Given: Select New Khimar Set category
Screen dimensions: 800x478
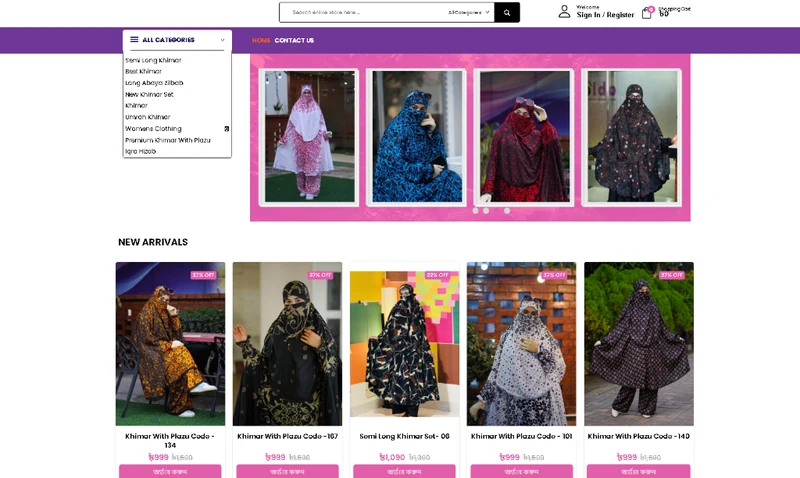Looking at the screenshot, I should pyautogui.click(x=149, y=94).
